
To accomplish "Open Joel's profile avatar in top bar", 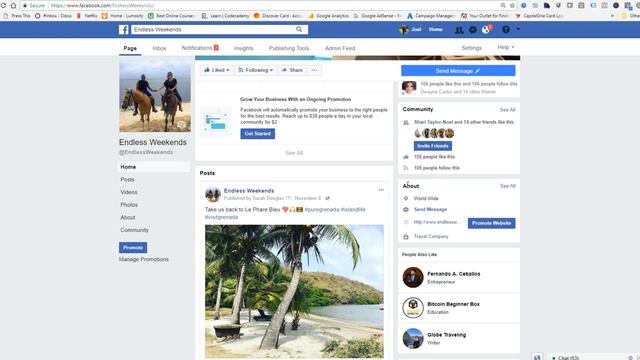I will (x=404, y=29).
